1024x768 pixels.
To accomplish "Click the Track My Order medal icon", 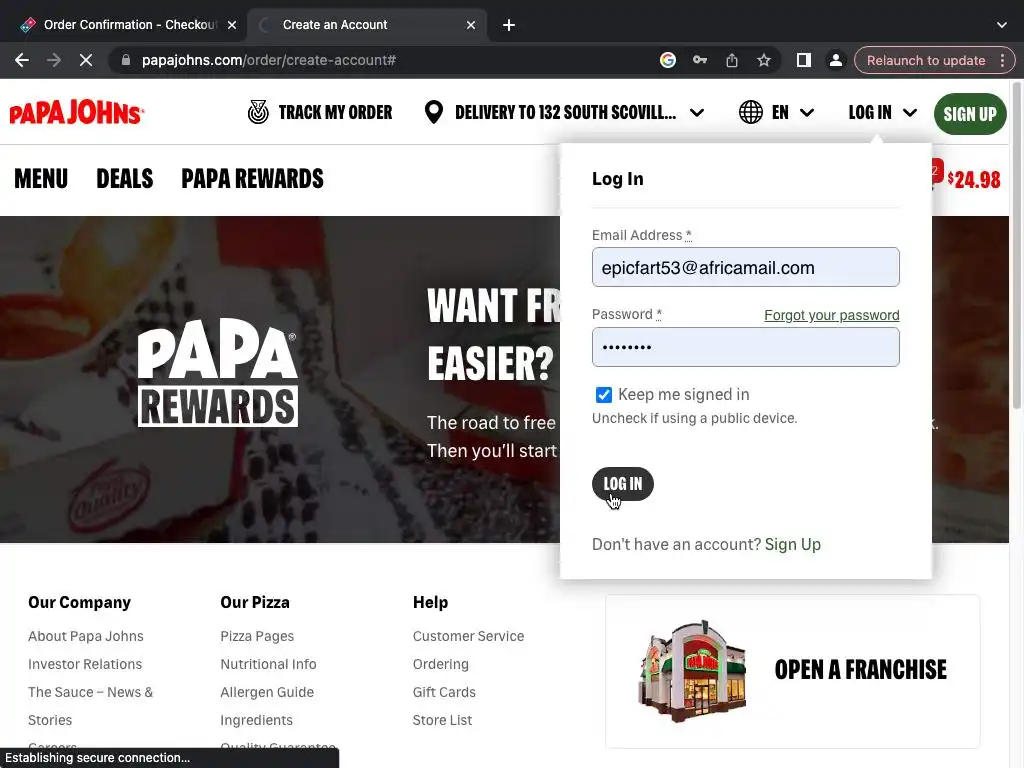I will click(x=258, y=112).
